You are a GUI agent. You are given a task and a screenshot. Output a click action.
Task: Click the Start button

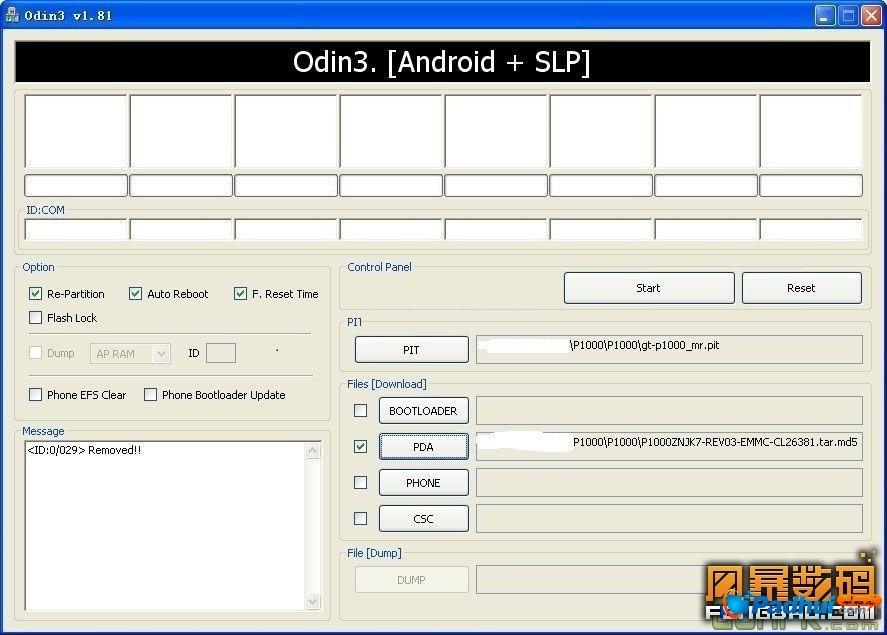coord(649,288)
